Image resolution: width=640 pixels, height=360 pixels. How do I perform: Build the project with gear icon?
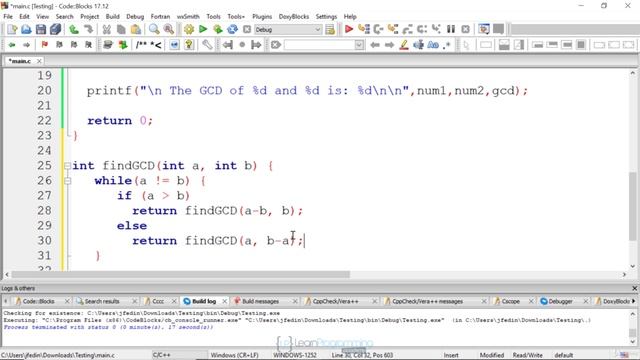point(189,29)
